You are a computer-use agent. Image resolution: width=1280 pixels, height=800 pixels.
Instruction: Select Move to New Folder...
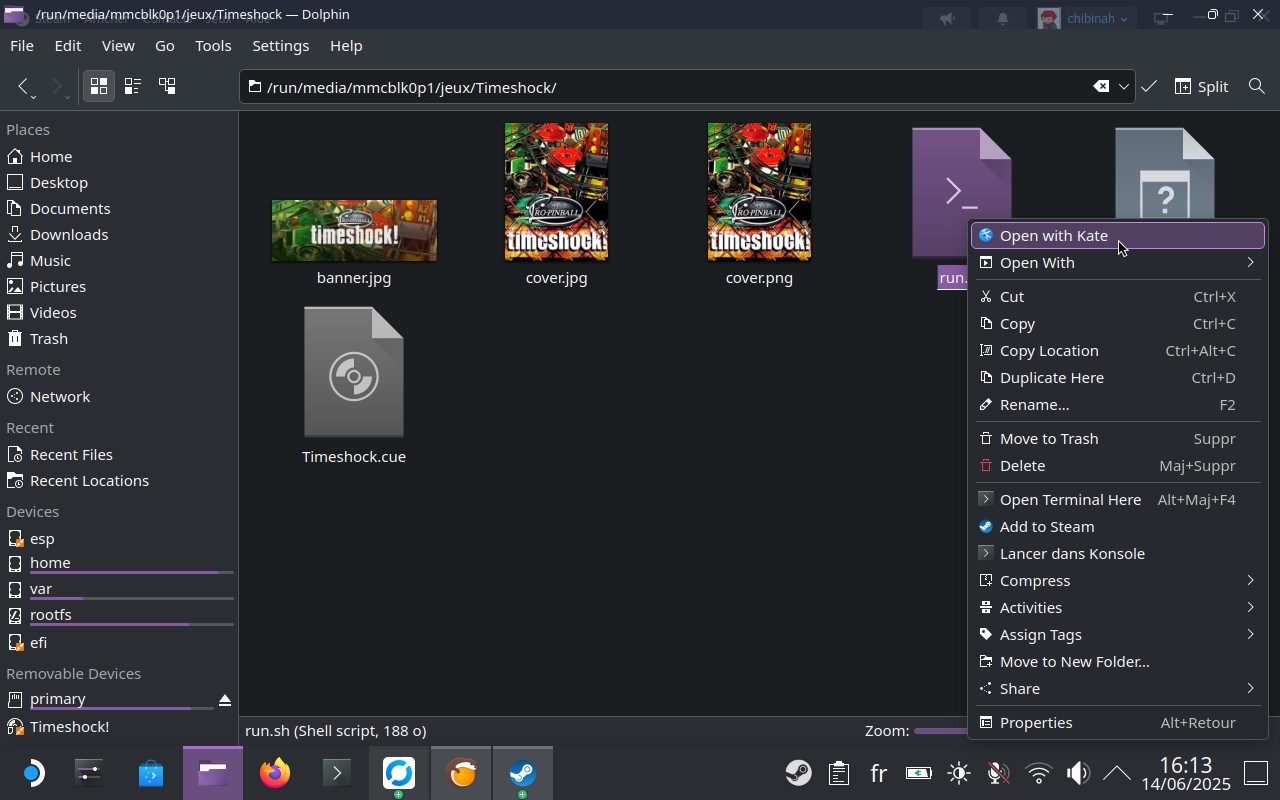(1118, 662)
